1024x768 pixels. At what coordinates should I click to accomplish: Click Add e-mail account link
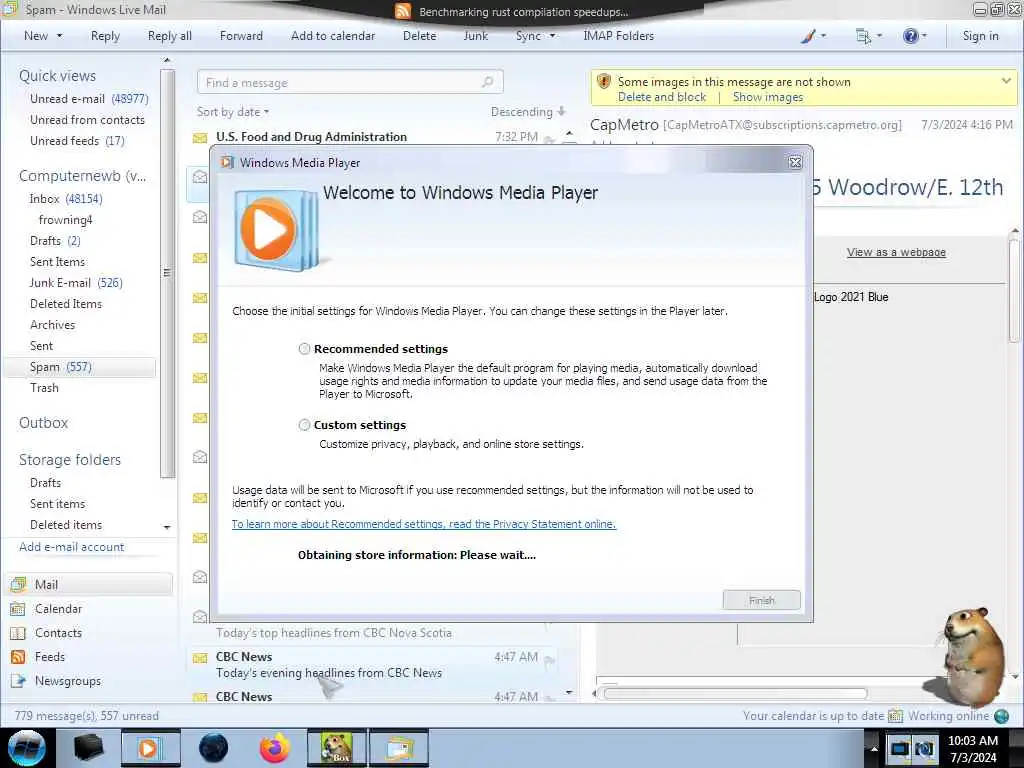pos(71,547)
